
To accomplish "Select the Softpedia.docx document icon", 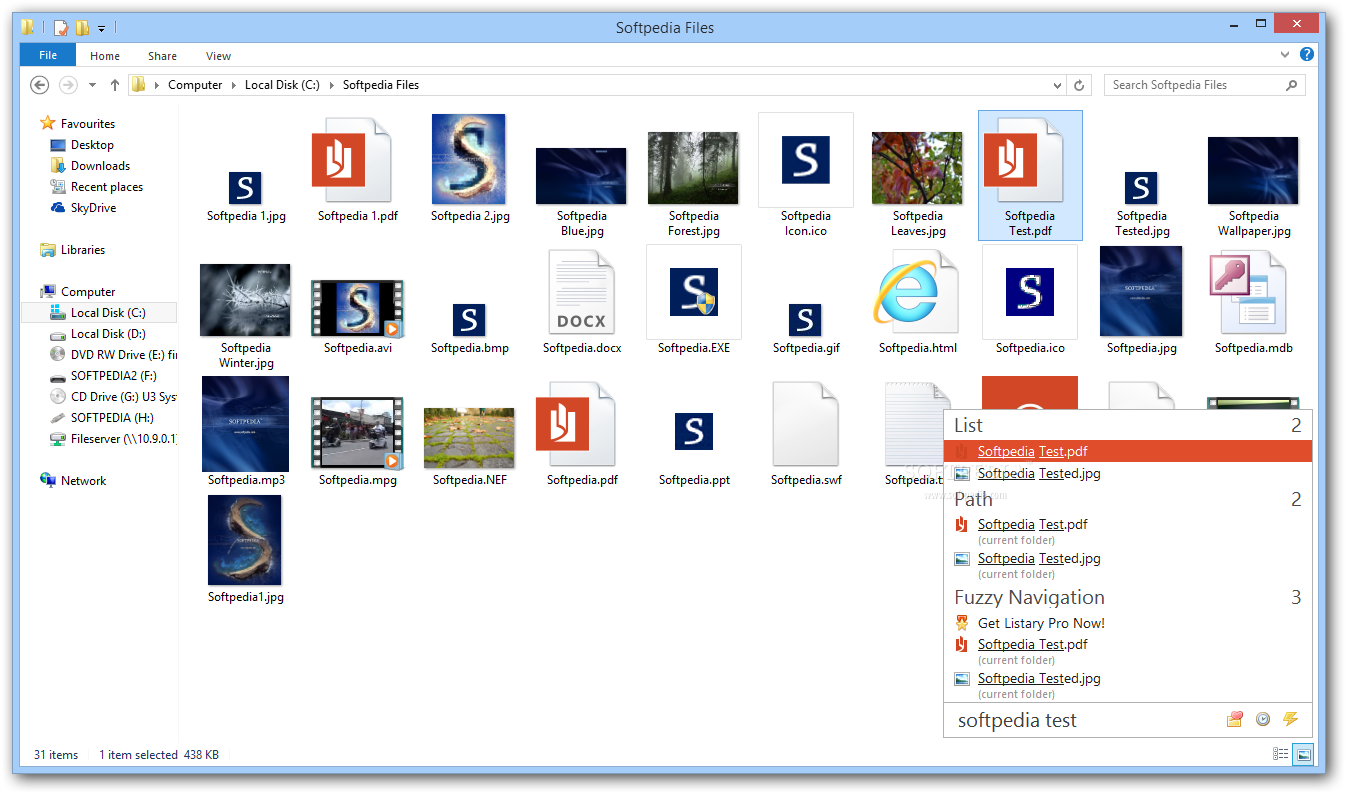I will click(x=581, y=293).
